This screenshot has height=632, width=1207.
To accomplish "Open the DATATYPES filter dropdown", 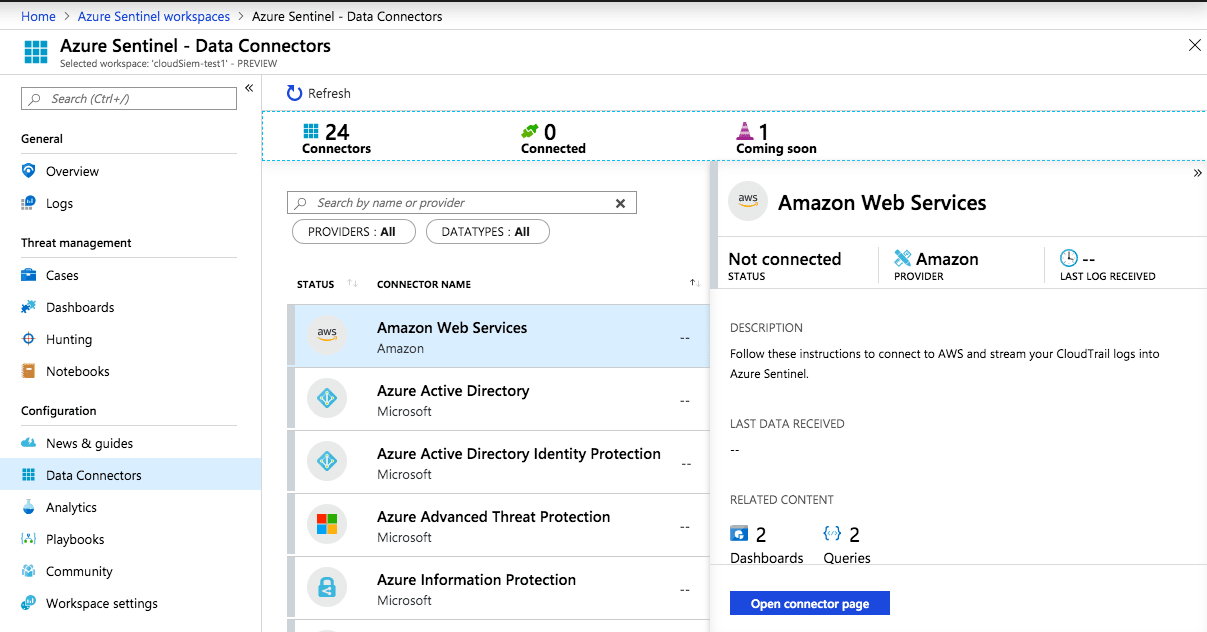I will [487, 232].
